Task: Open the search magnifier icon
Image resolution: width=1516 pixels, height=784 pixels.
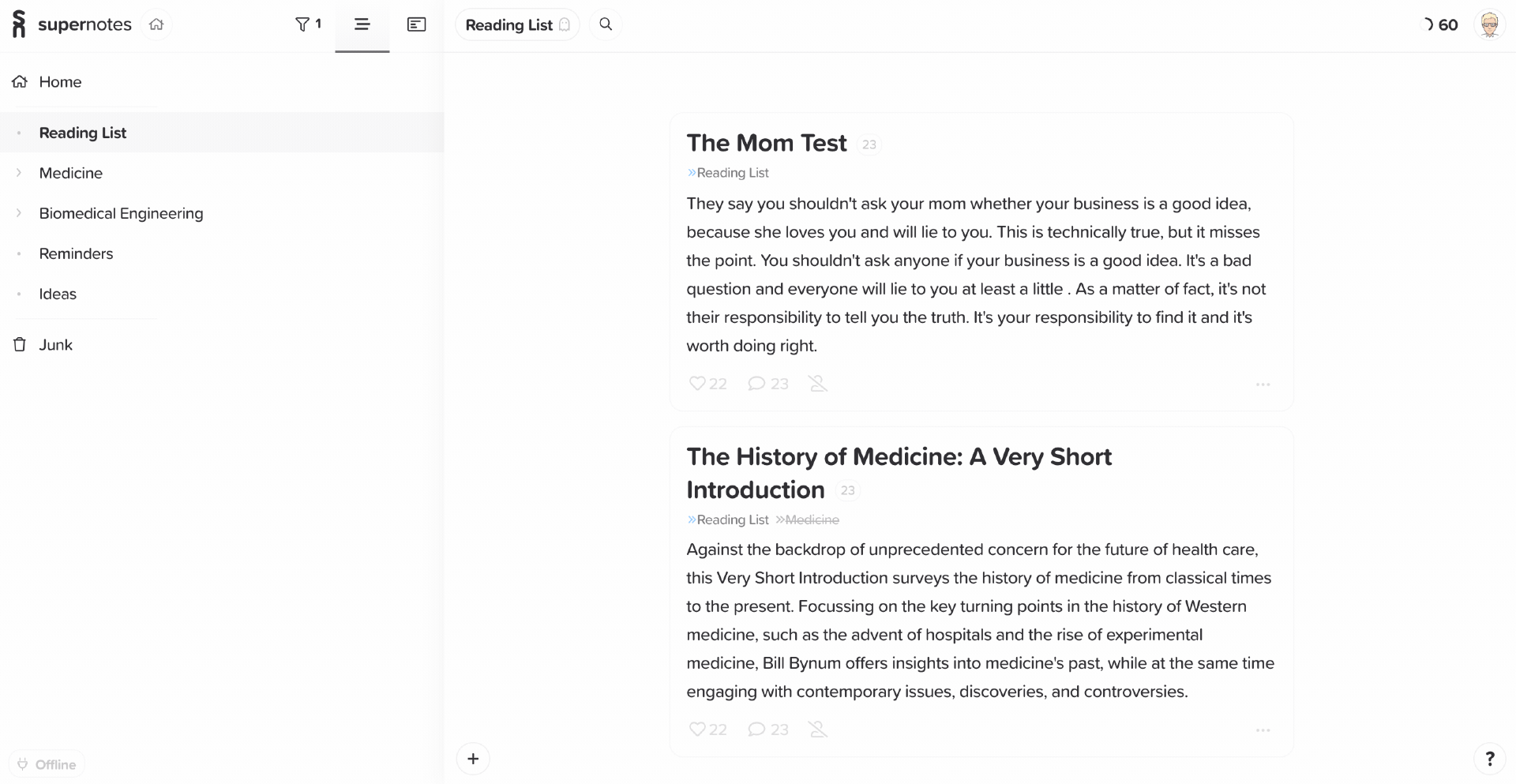Action: click(606, 24)
